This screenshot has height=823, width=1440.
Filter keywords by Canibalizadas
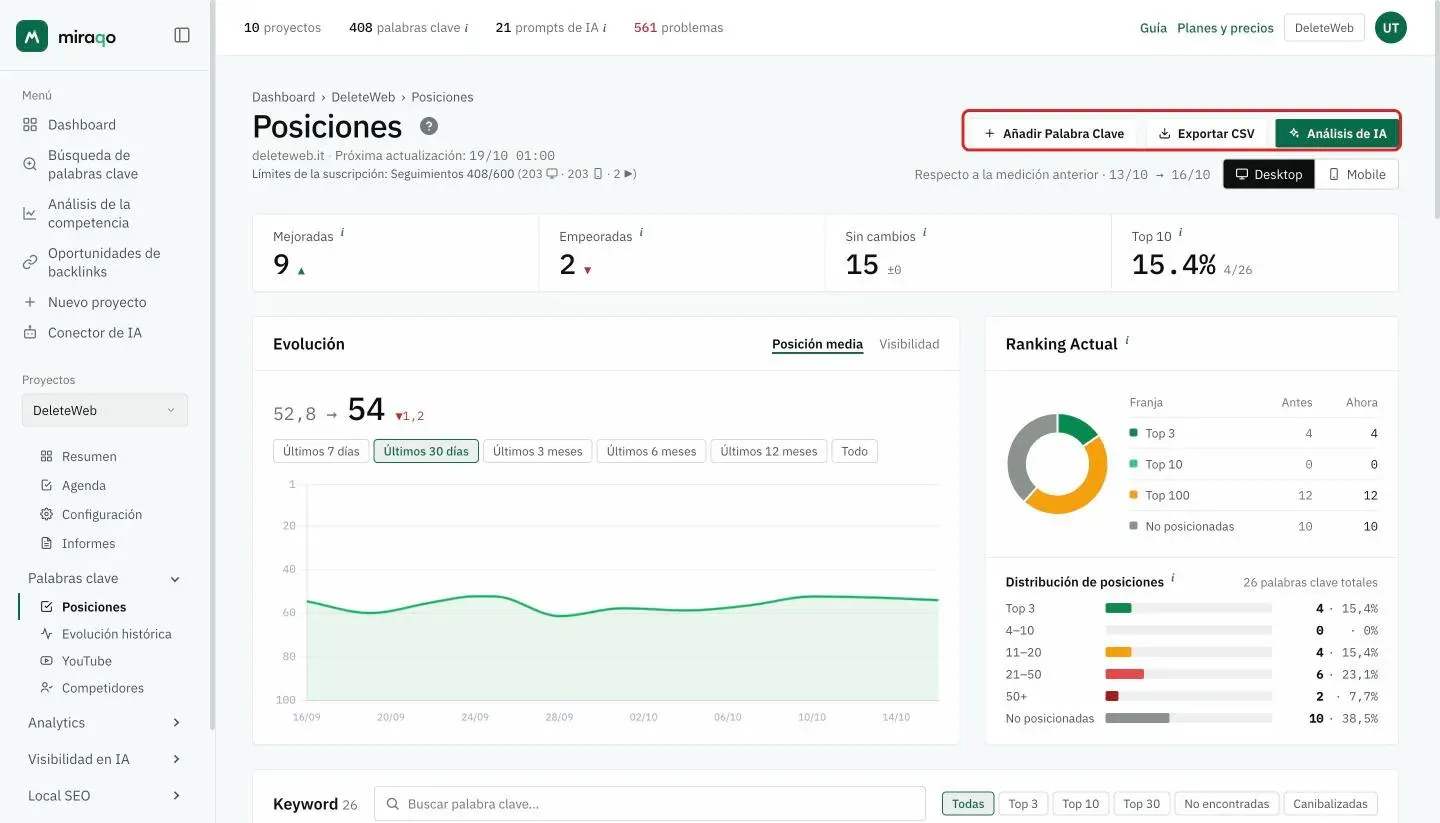pos(1331,804)
